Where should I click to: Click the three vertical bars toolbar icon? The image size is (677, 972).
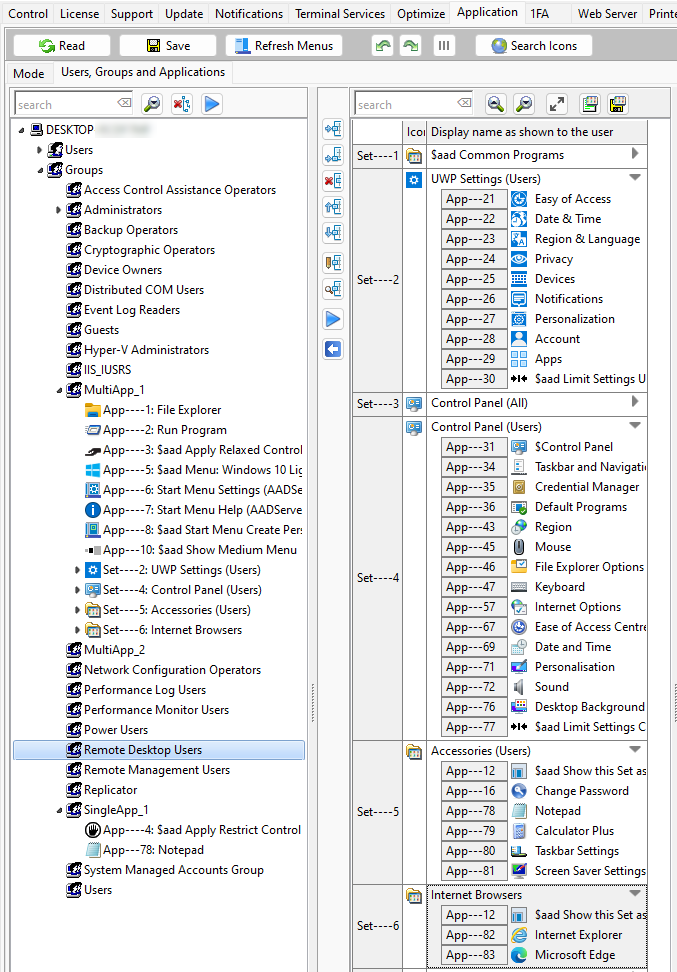(444, 46)
